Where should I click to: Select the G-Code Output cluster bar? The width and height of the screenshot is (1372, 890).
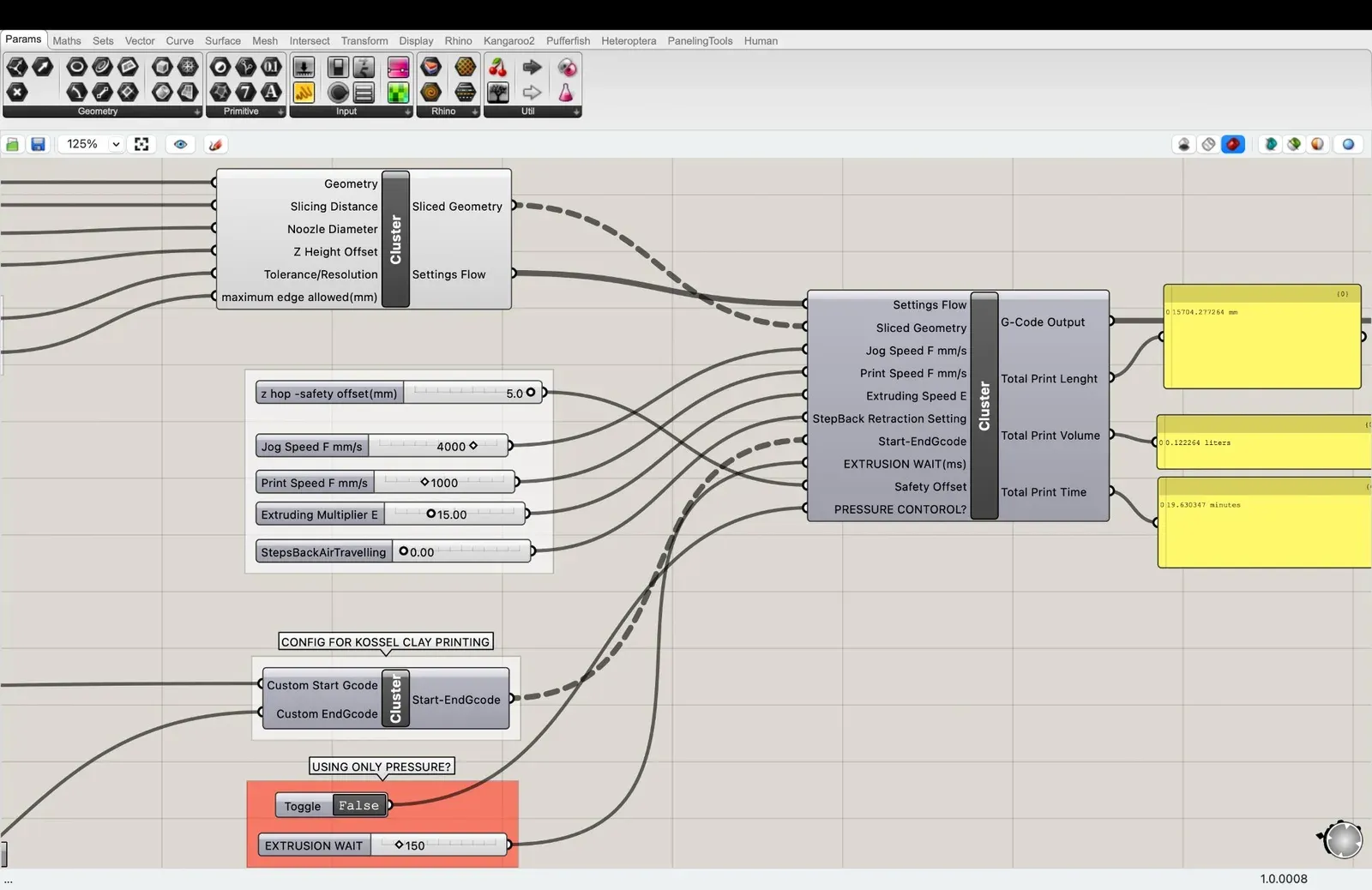click(x=984, y=406)
